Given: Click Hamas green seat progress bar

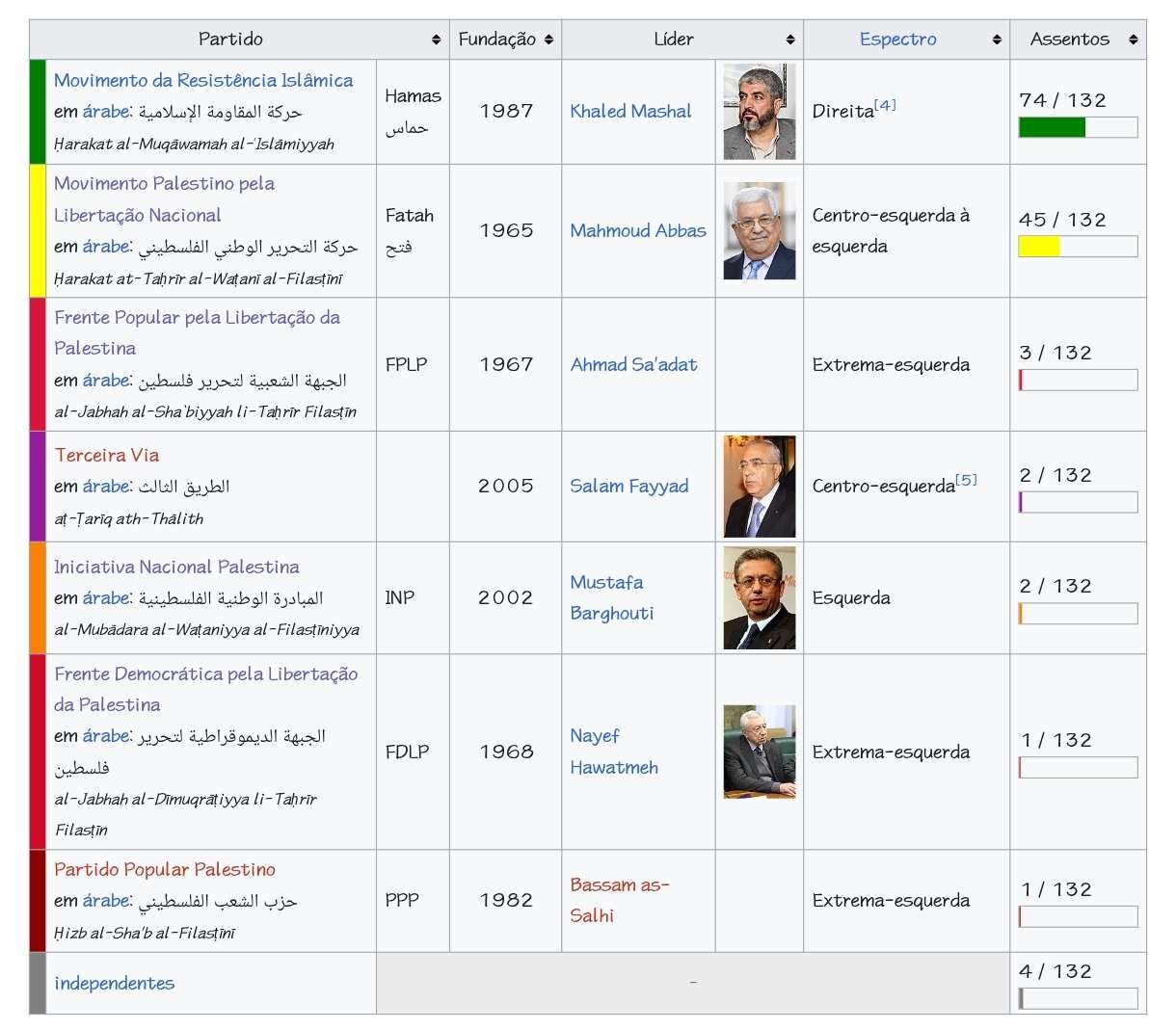Looking at the screenshot, I should [x=1077, y=127].
